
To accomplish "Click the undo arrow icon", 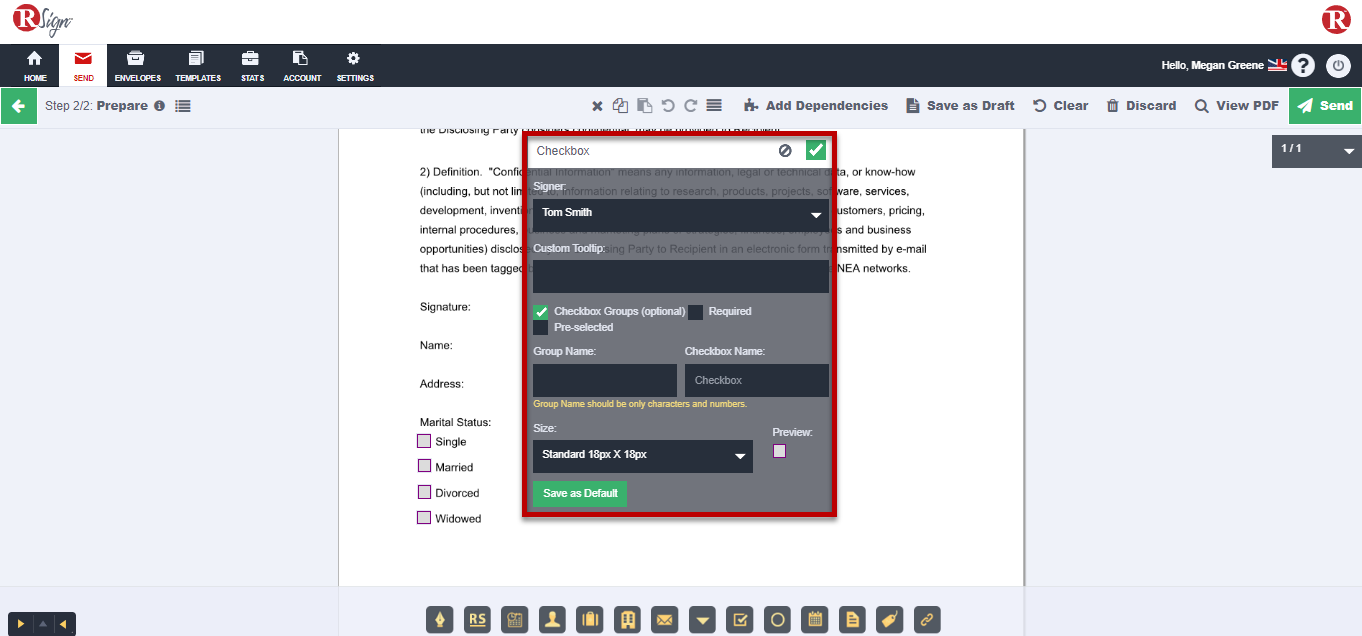I will coord(668,106).
